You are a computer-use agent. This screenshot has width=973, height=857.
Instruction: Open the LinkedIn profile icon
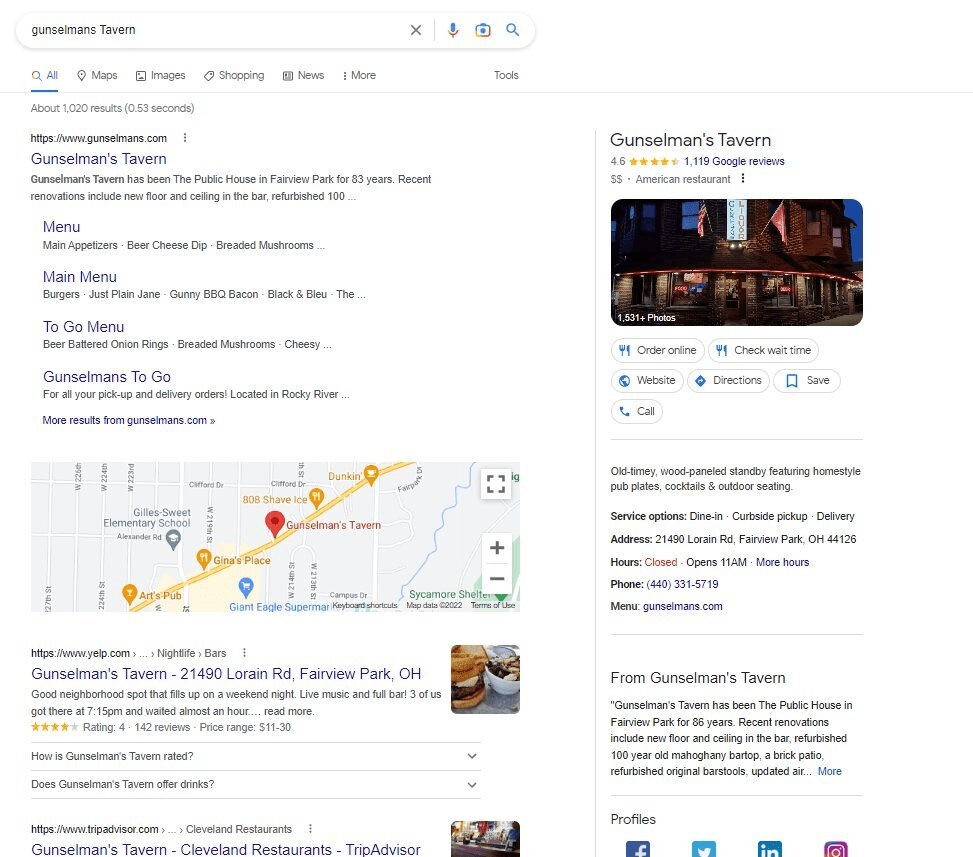(x=769, y=850)
